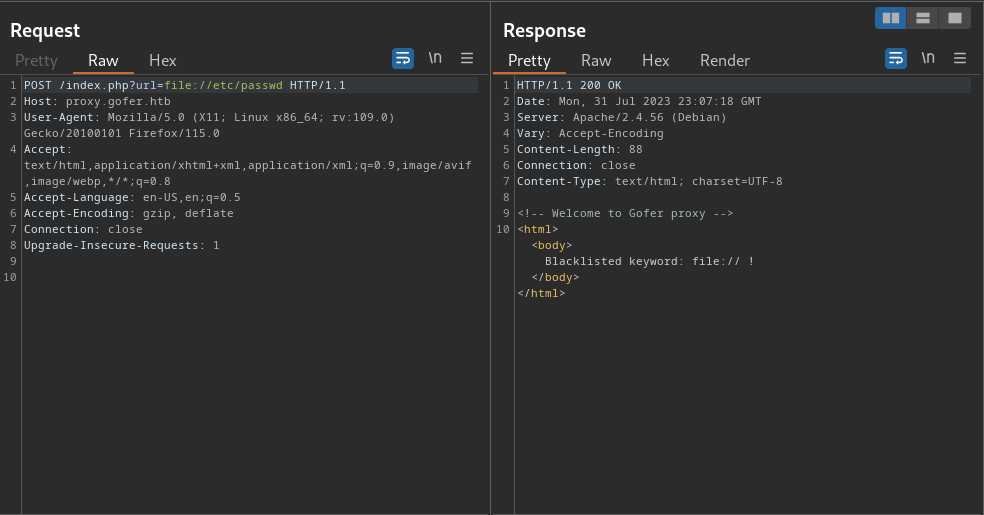Switch Response view to Render tab

click(x=725, y=61)
